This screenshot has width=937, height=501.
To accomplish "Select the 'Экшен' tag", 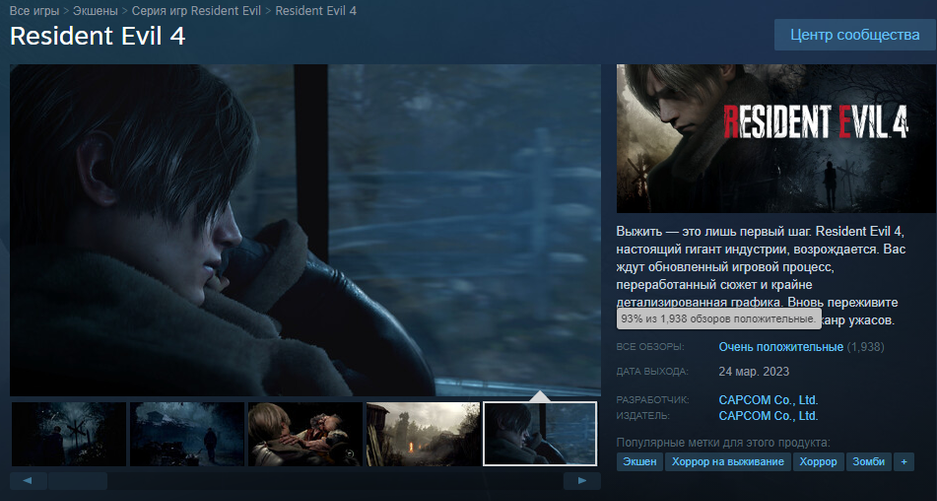I will point(639,462).
